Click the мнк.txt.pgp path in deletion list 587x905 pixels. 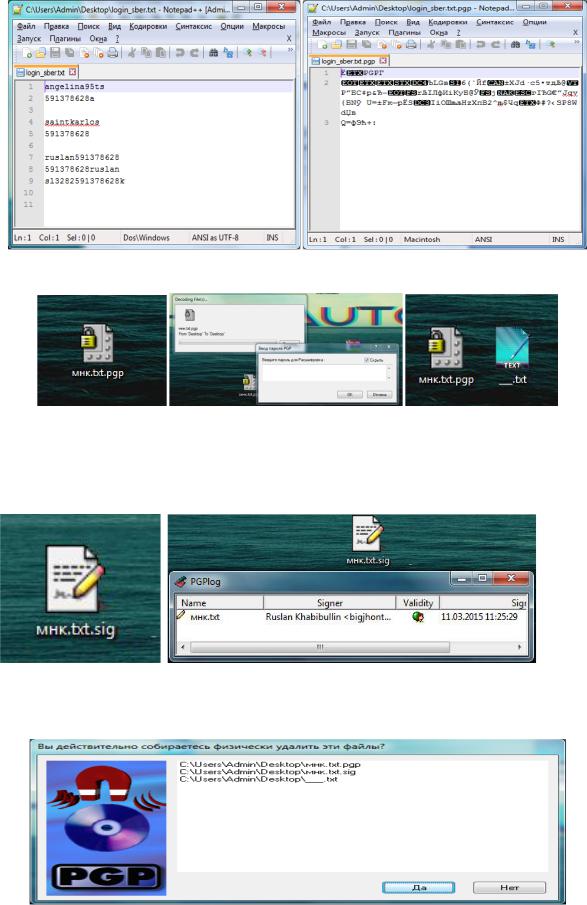pos(270,764)
